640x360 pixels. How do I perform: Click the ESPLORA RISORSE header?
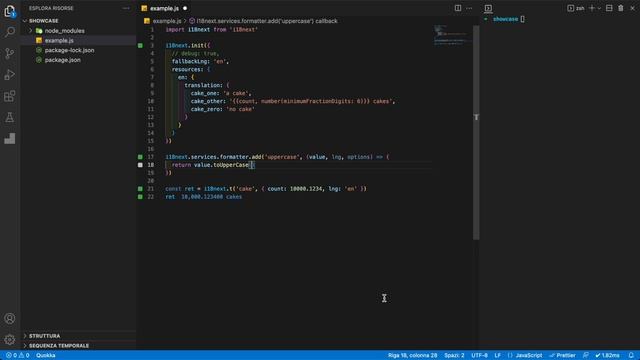[51, 8]
